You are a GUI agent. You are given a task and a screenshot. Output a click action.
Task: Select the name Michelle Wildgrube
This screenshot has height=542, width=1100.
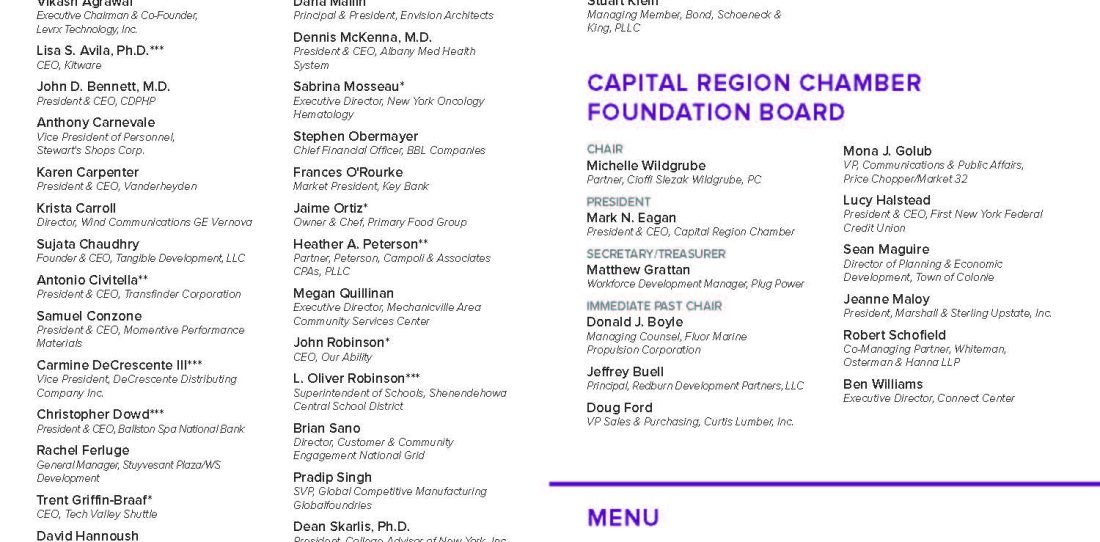[x=645, y=166]
